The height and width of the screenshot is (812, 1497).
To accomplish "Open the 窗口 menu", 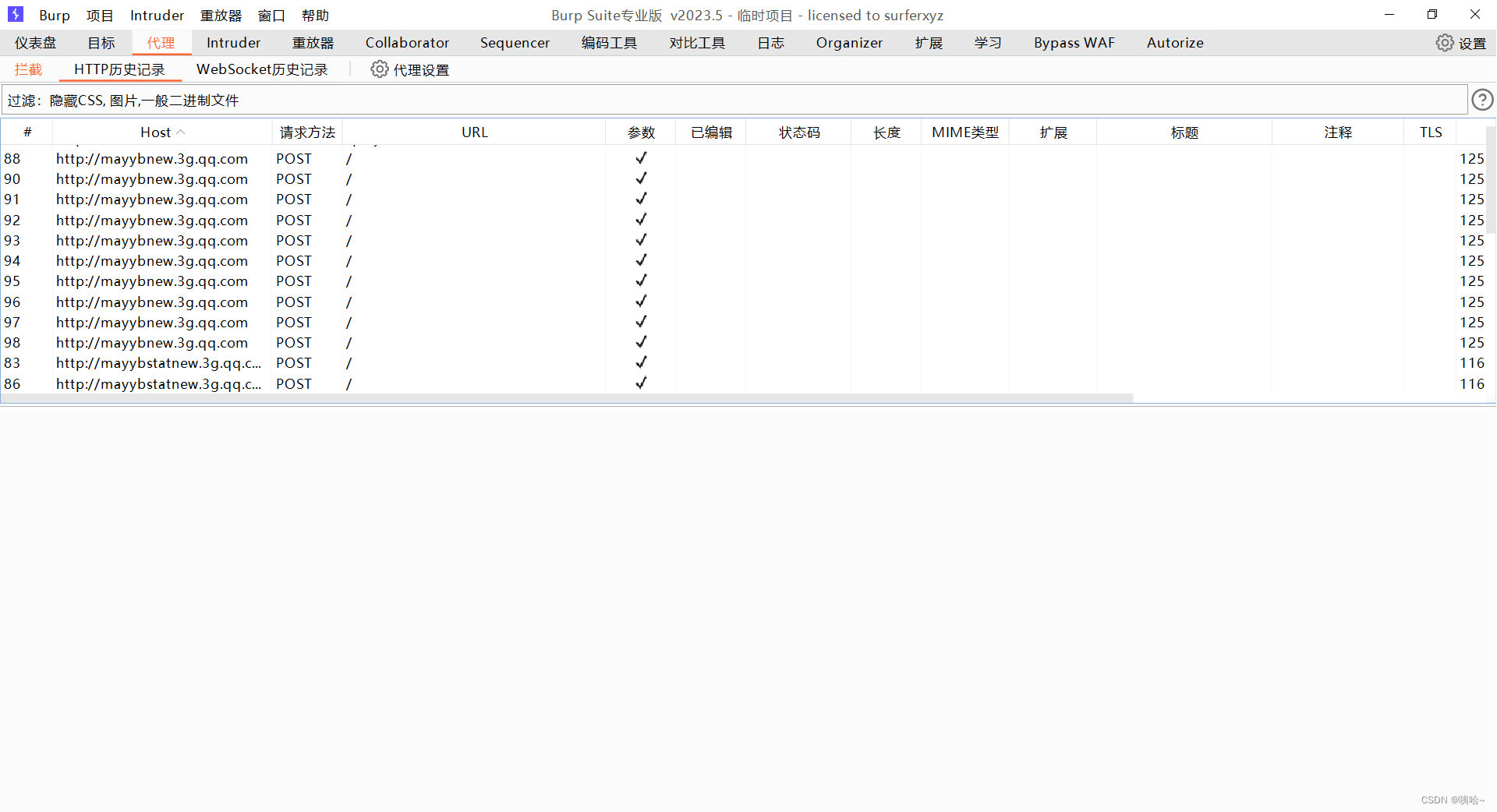I will point(271,16).
